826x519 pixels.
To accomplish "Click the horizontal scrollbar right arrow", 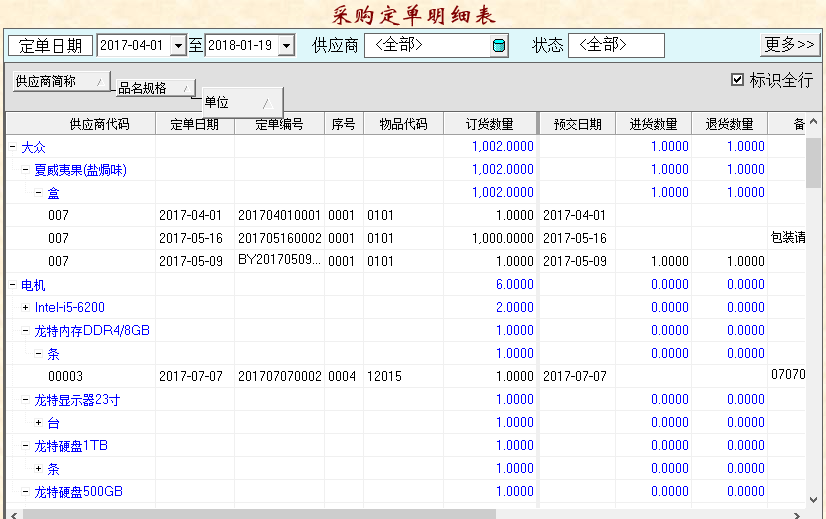I will point(797,515).
